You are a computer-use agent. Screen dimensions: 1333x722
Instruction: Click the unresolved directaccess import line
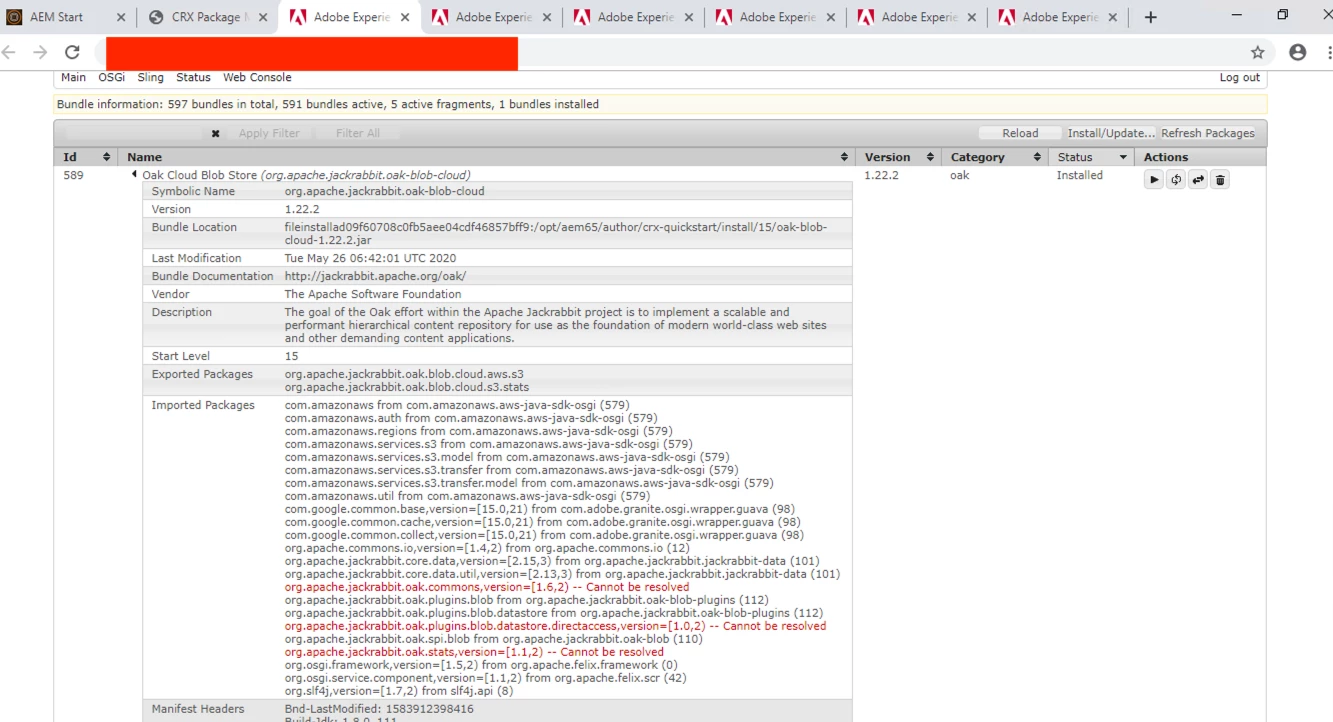tap(555, 626)
